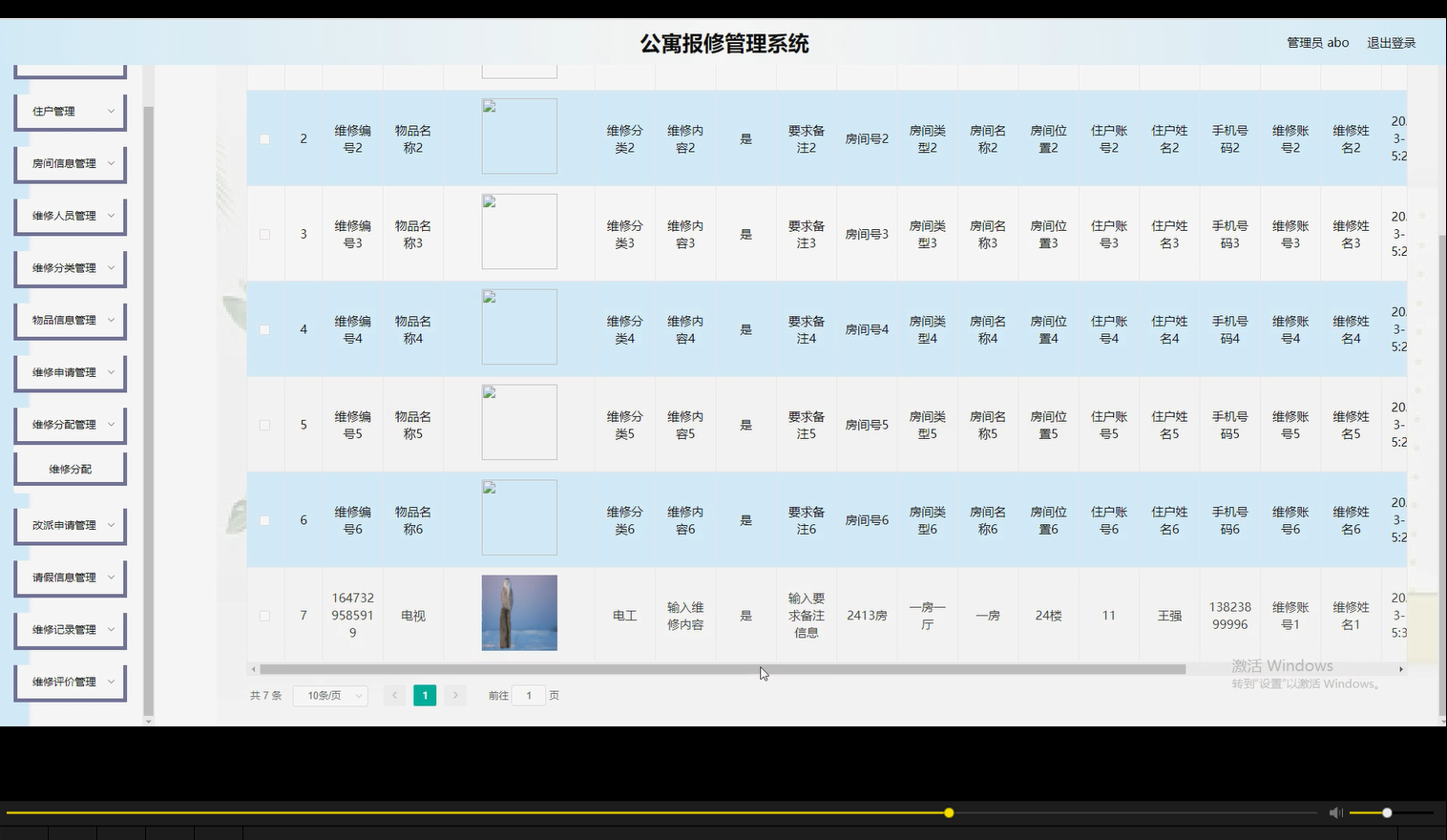Viewport: 1447px width, 840px height.
Task: Click the video progress slider
Action: click(x=948, y=812)
